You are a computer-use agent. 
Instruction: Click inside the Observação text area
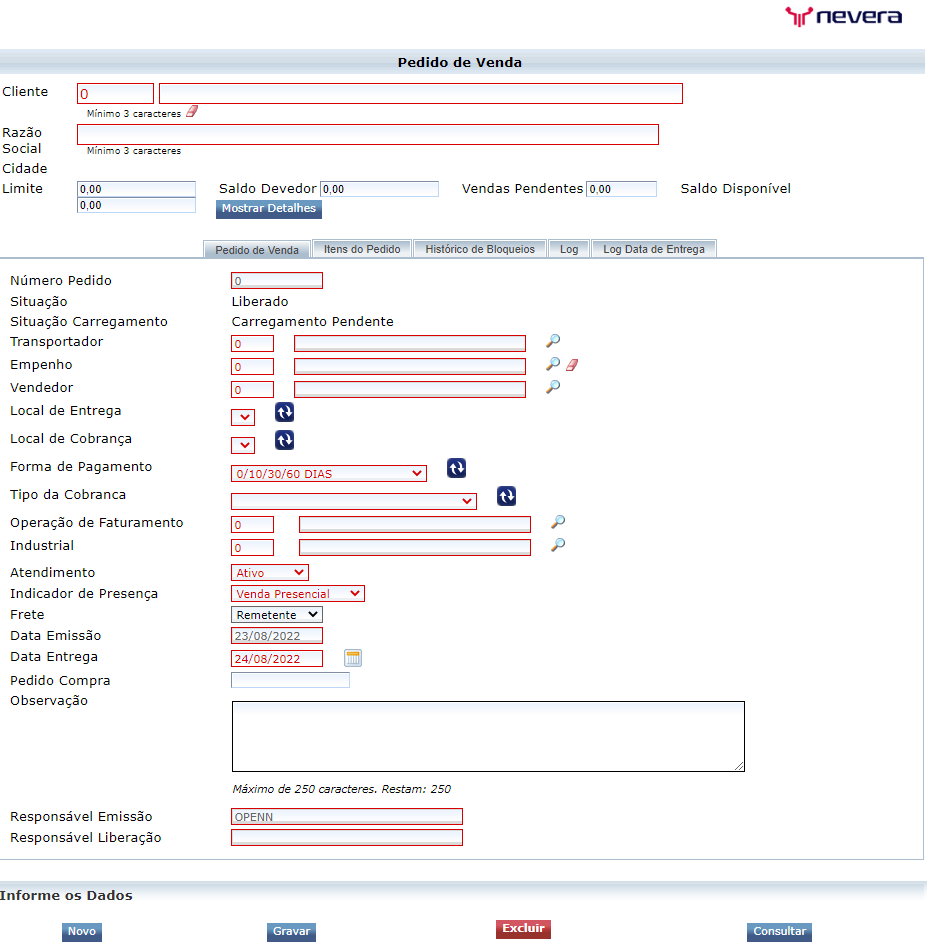[488, 735]
